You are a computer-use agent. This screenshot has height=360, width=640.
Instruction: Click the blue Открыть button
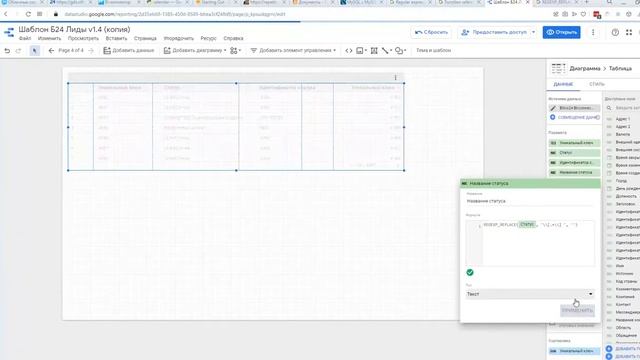click(561, 32)
